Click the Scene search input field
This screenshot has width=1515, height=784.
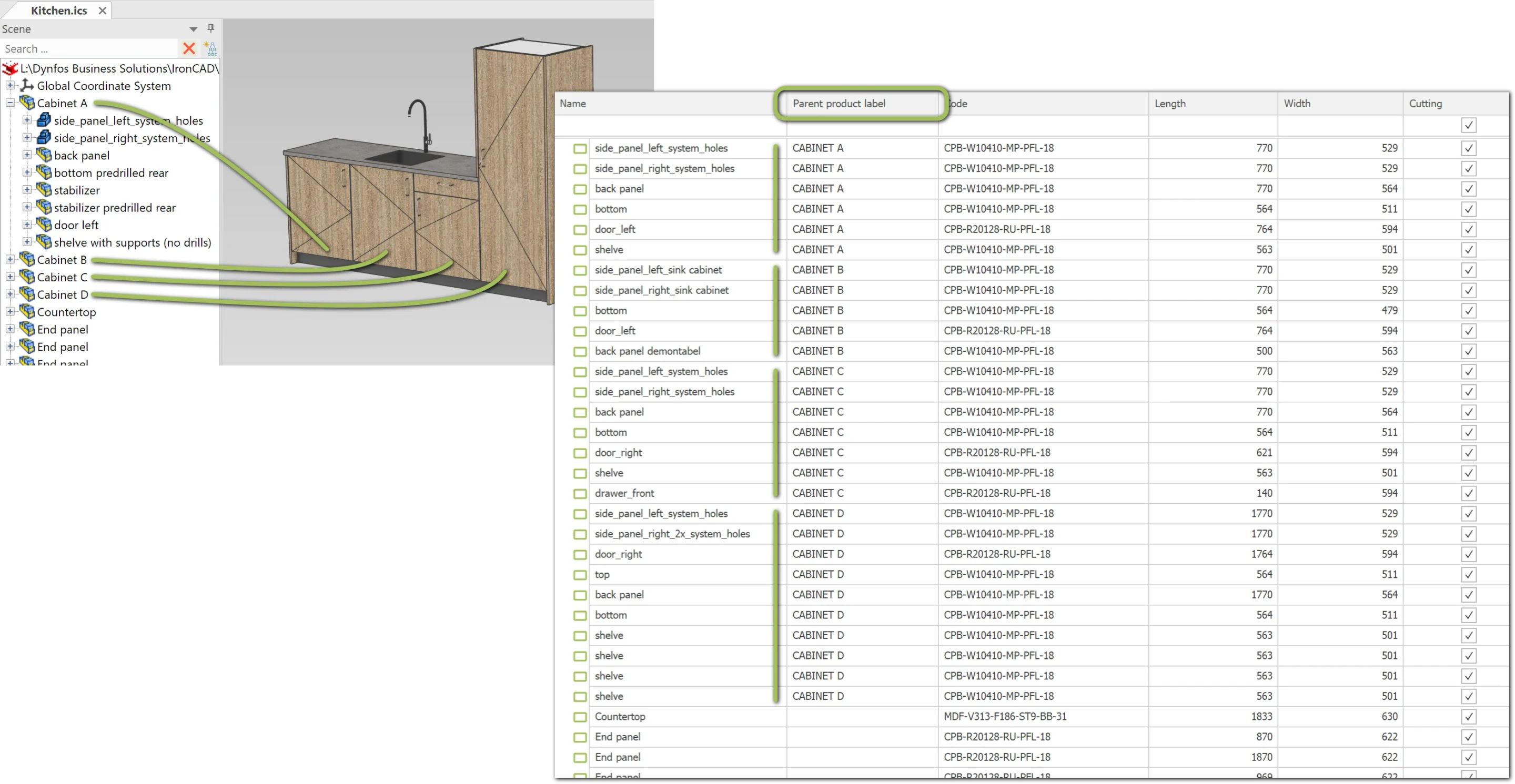[x=88, y=49]
